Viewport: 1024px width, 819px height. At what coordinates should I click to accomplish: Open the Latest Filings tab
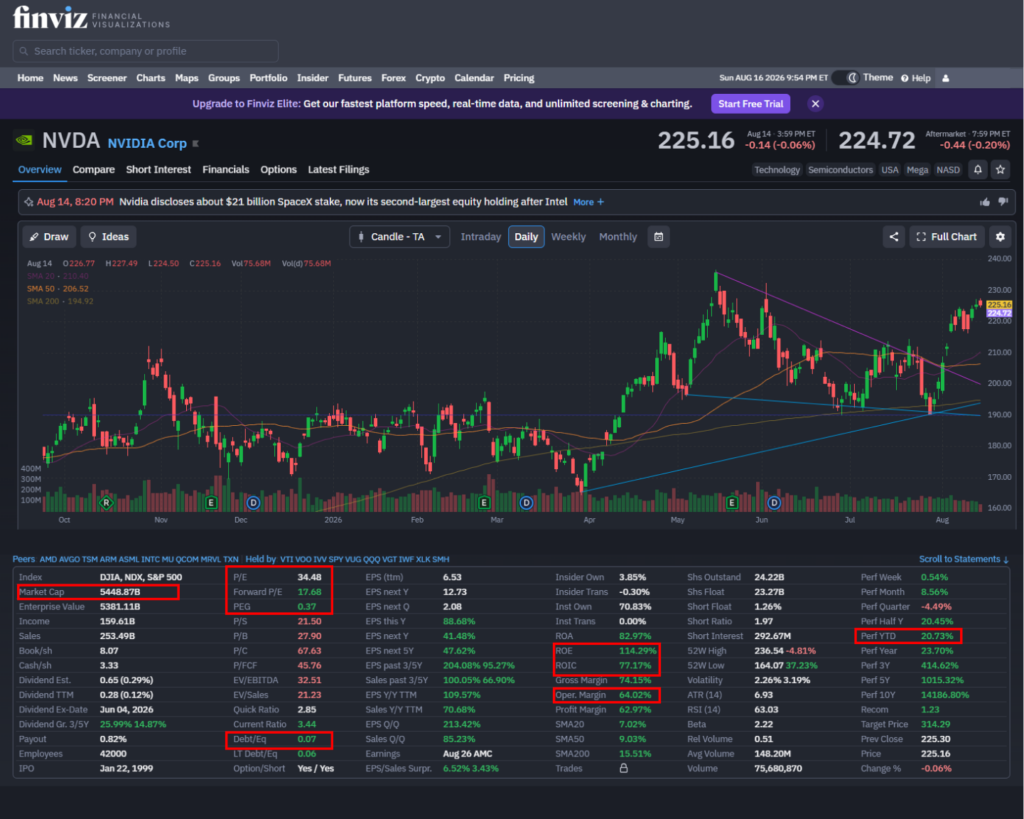tap(338, 169)
